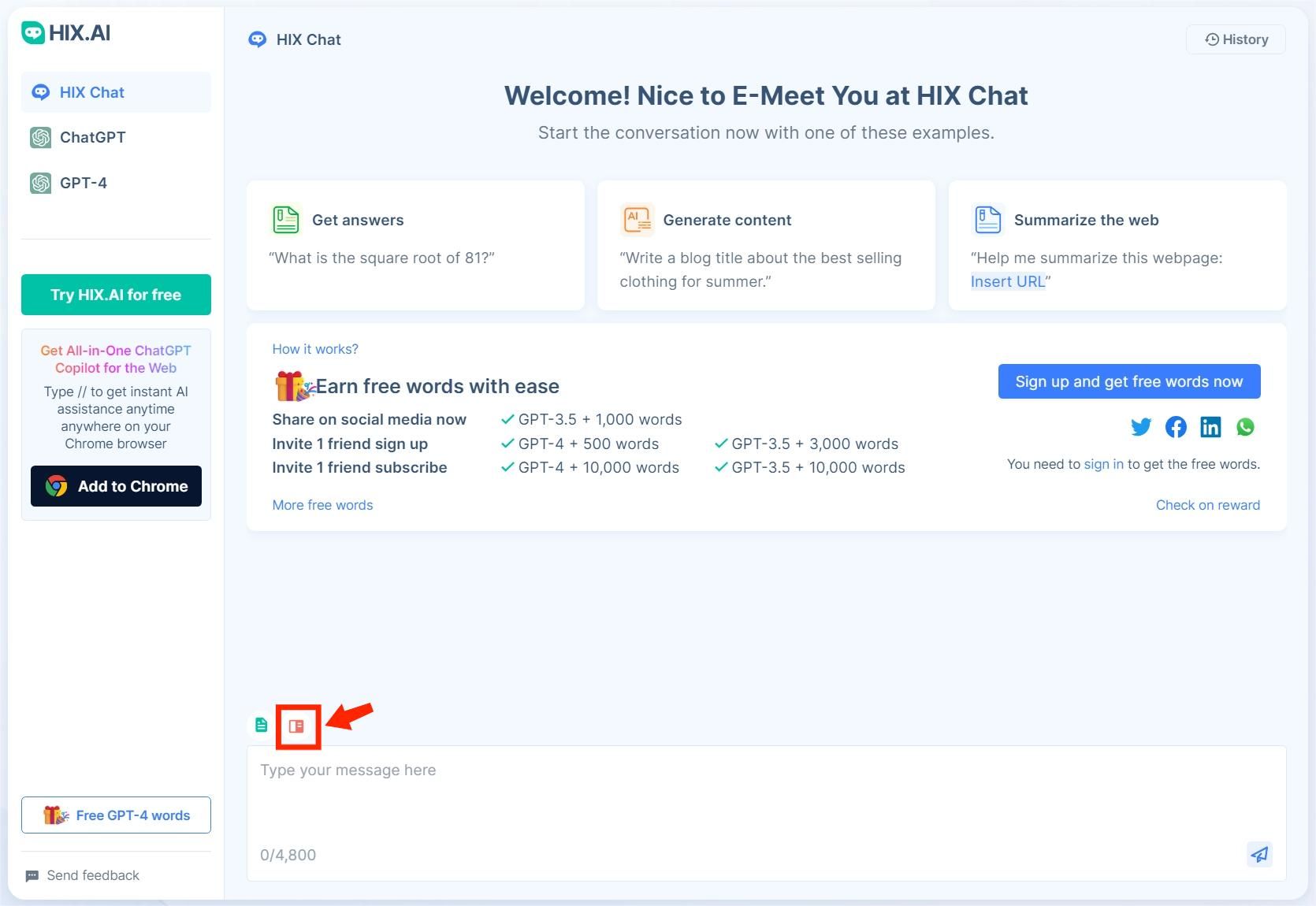
Task: Click the GPT-4 logo icon in sidebar
Action: click(x=41, y=183)
